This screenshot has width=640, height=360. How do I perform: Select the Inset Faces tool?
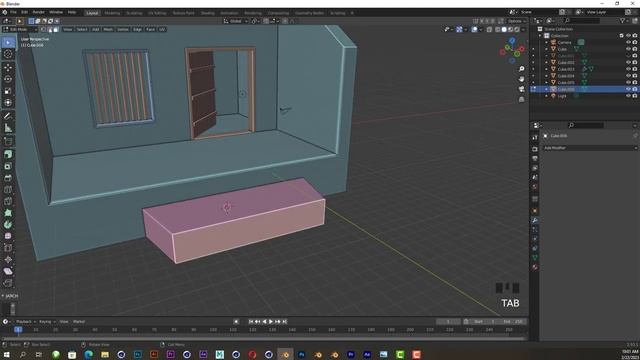(x=8, y=166)
